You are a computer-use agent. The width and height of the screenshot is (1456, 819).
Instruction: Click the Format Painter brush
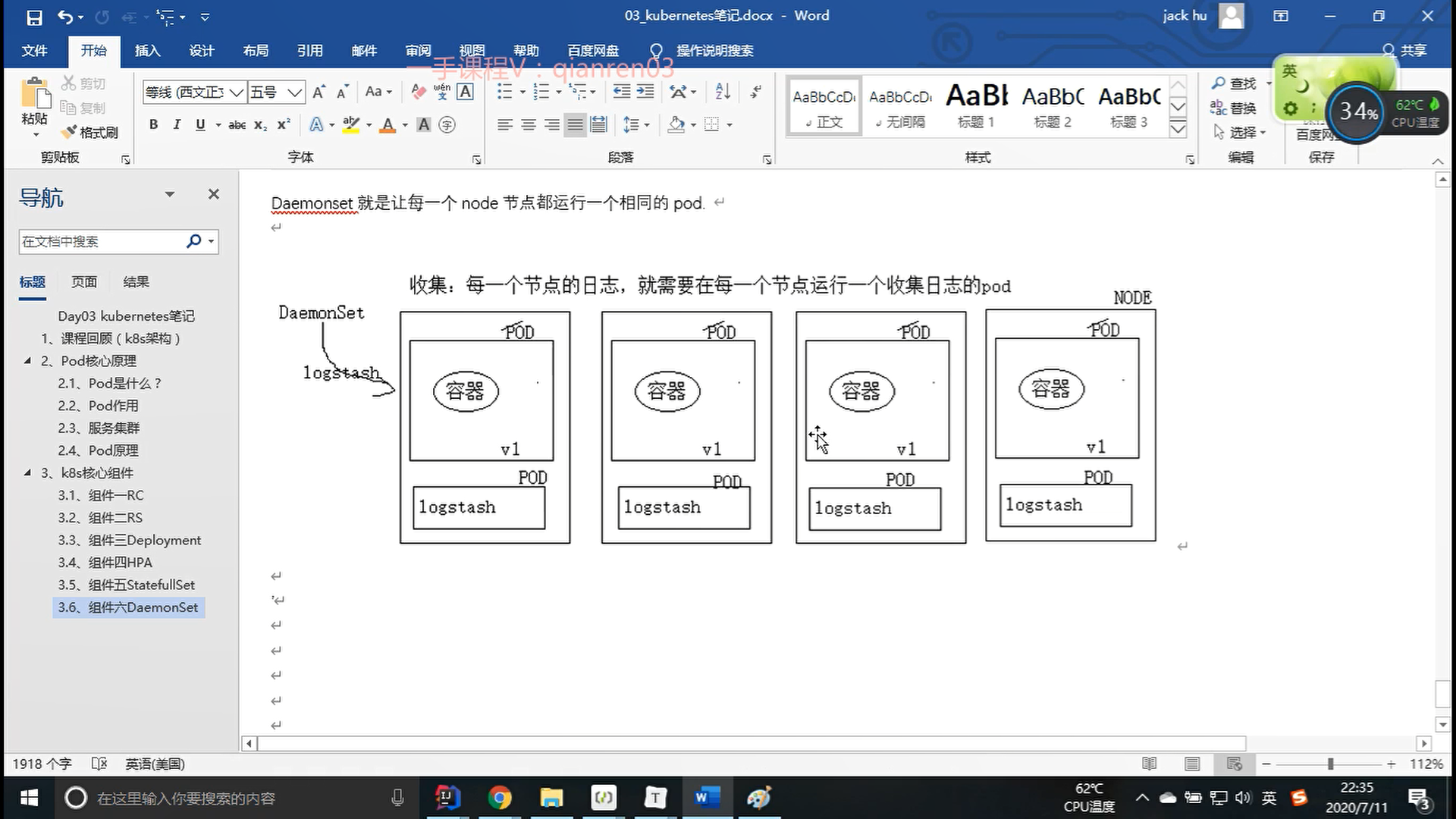90,132
